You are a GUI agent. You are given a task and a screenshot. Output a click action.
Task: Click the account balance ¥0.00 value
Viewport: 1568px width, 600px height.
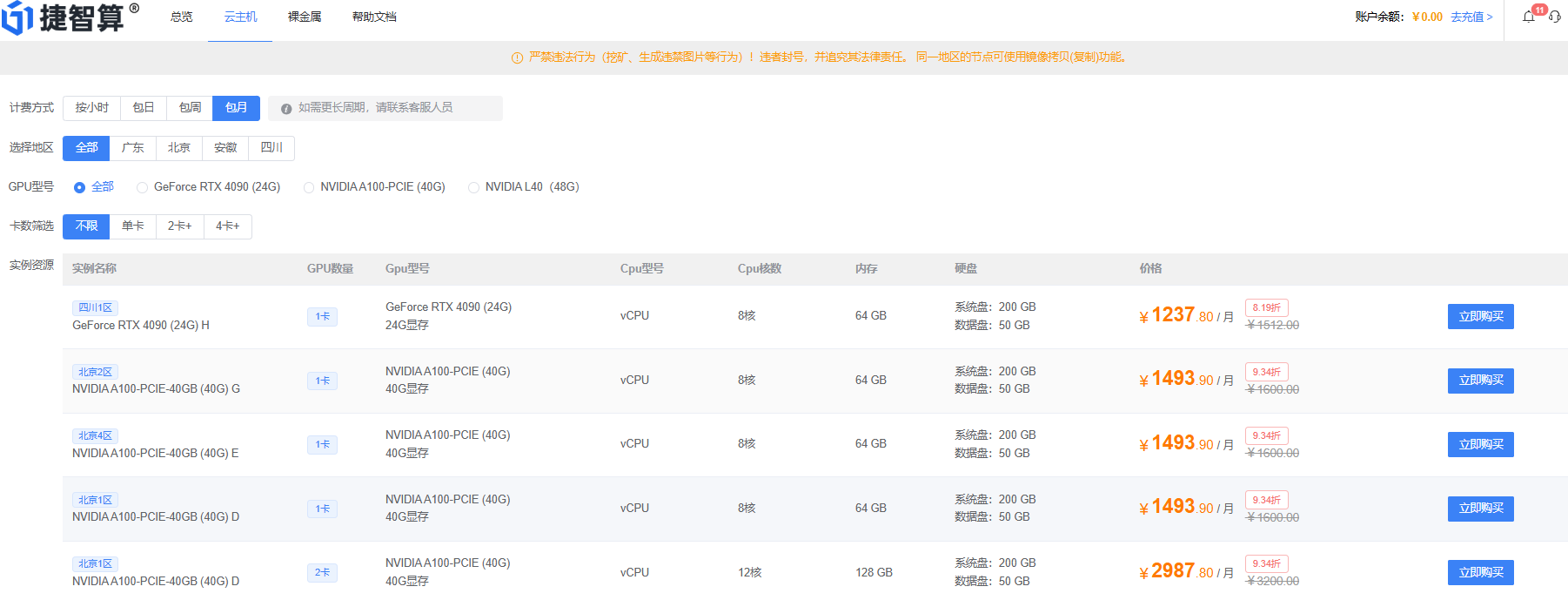pyautogui.click(x=1427, y=17)
